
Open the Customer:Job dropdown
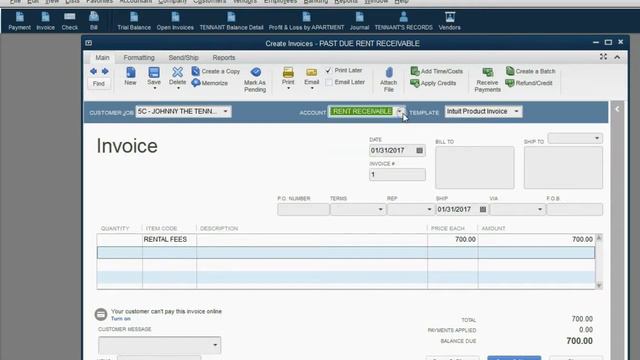225,111
